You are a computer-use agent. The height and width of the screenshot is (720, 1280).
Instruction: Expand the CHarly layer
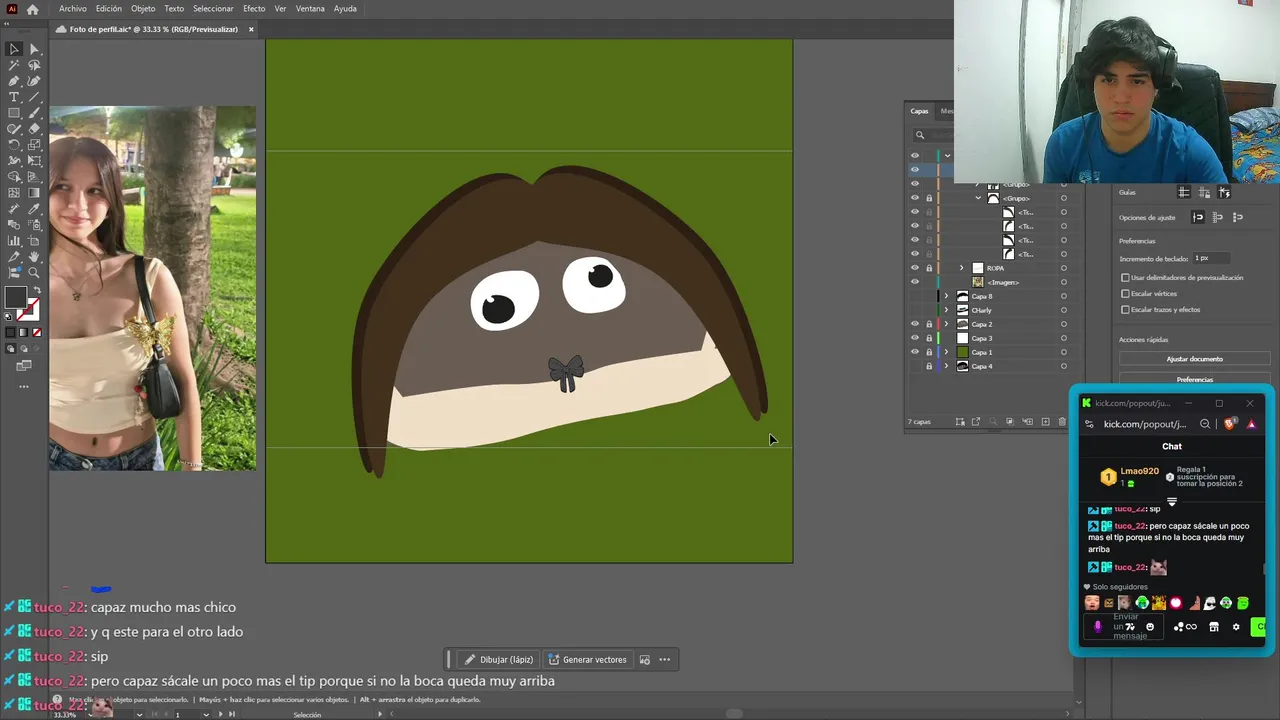[x=946, y=310]
